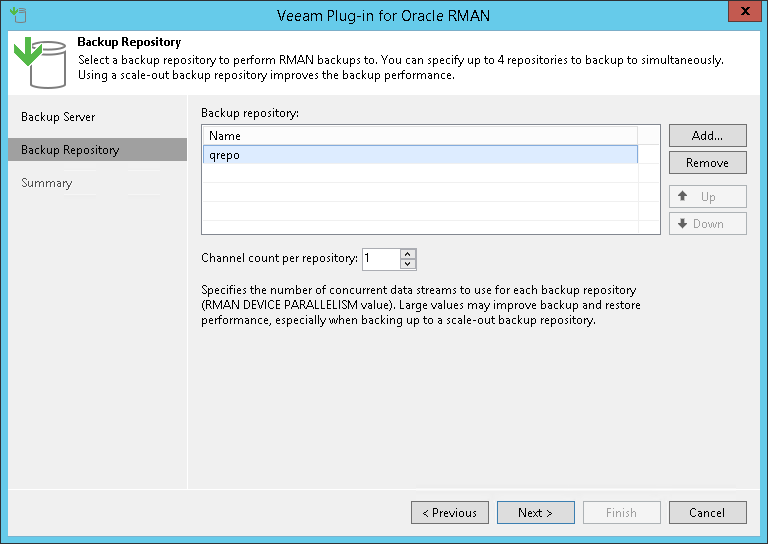The height and width of the screenshot is (544, 768).
Task: Open the Summary step
Action: (47, 183)
